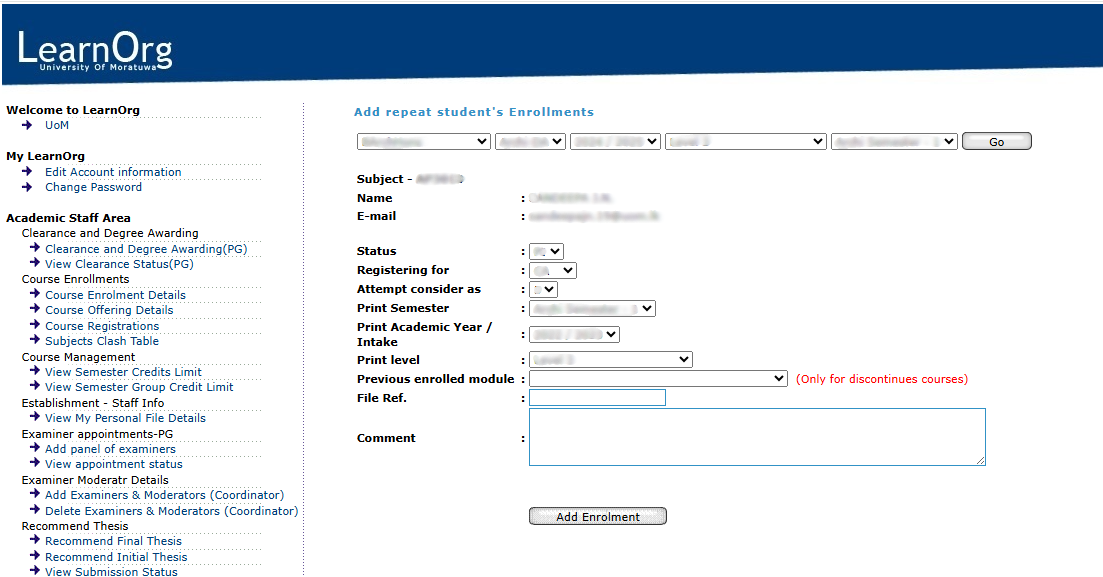
Task: Open Delete Examiners & Moderators (Coordinator)
Action: (172, 511)
